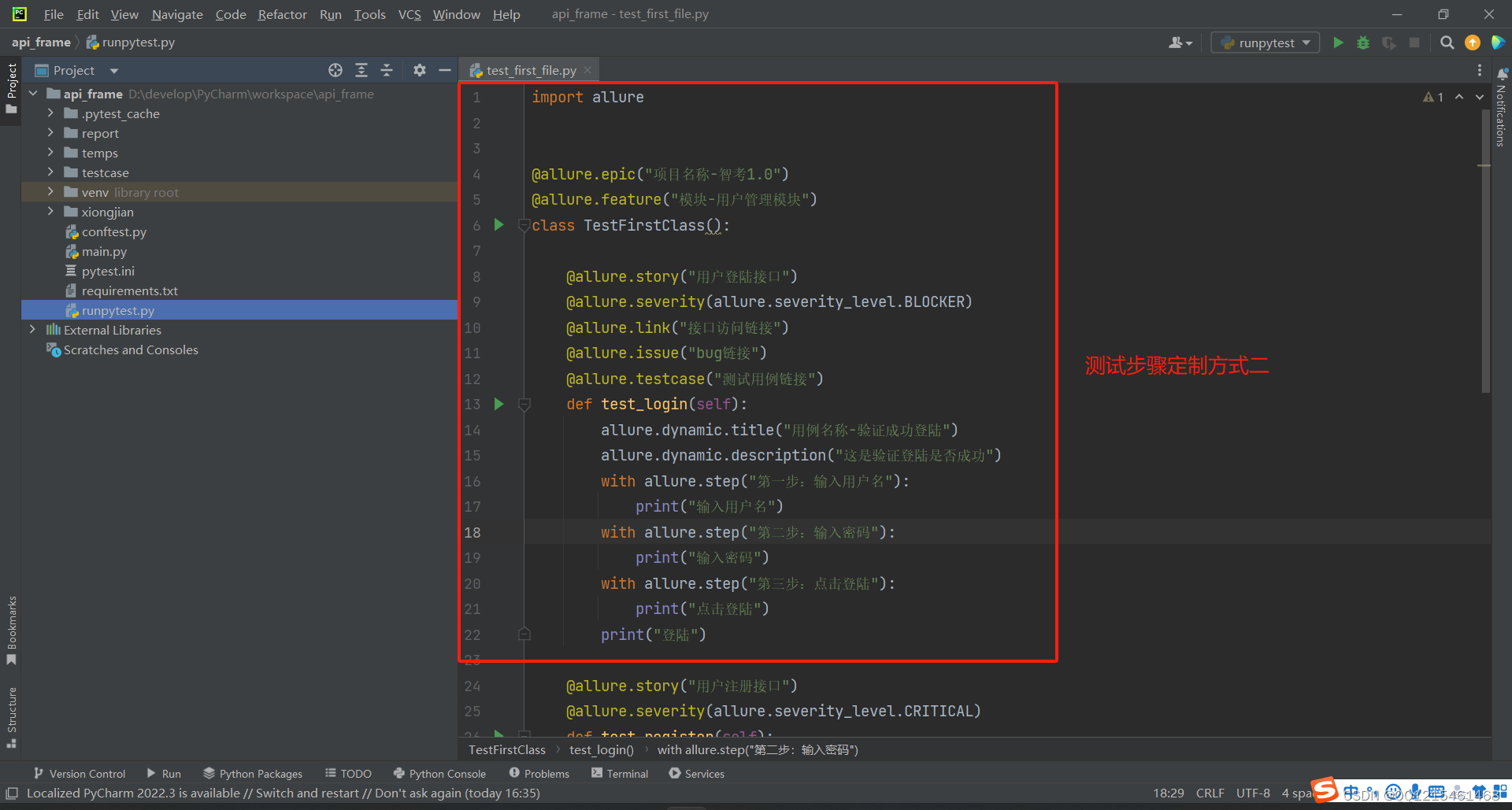Run TestFirstClass from gutter arrow
1512x810 pixels.
point(498,224)
